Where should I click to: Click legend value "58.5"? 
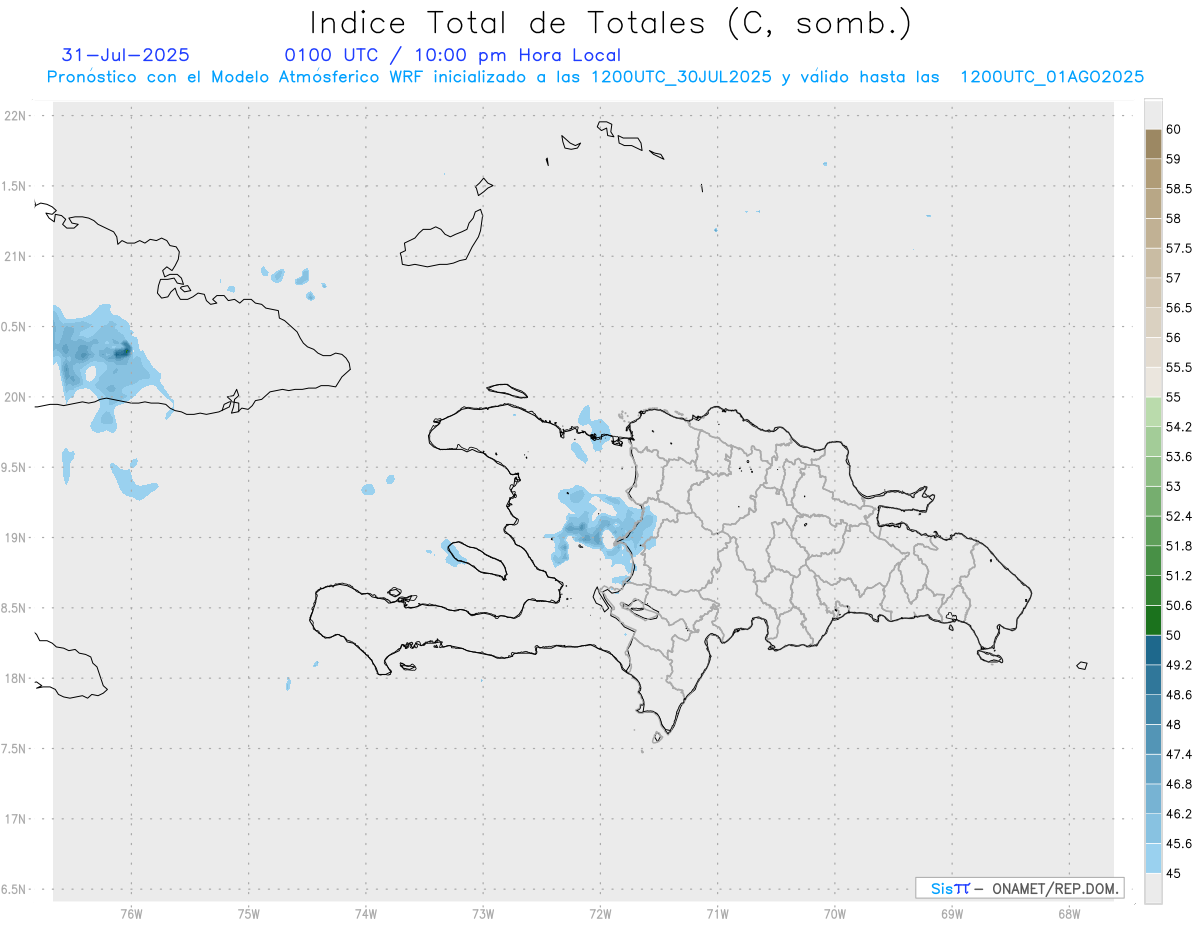(x=1178, y=188)
